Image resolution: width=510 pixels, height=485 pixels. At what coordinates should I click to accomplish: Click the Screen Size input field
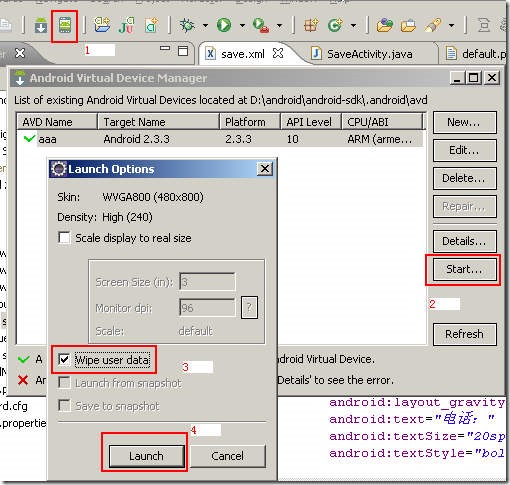207,282
